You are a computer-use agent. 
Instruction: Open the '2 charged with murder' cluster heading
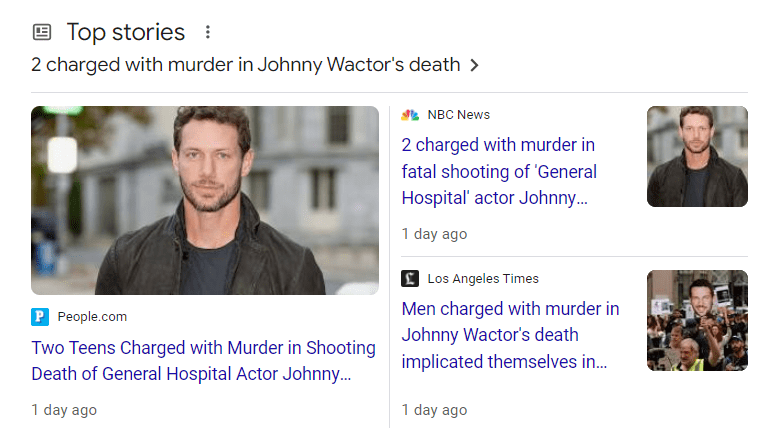245,65
